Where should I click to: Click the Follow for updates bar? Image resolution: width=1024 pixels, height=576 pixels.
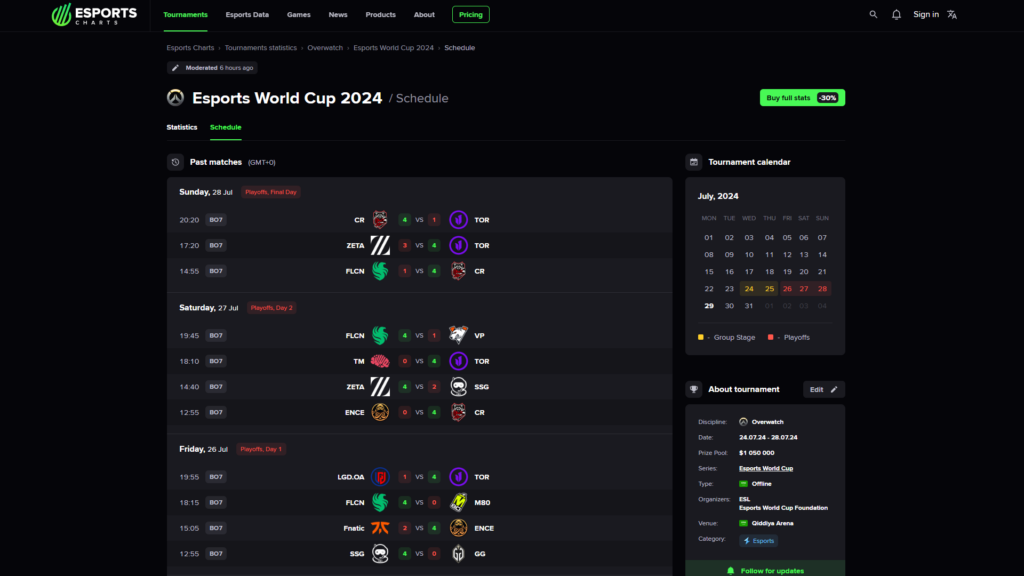[765, 568]
